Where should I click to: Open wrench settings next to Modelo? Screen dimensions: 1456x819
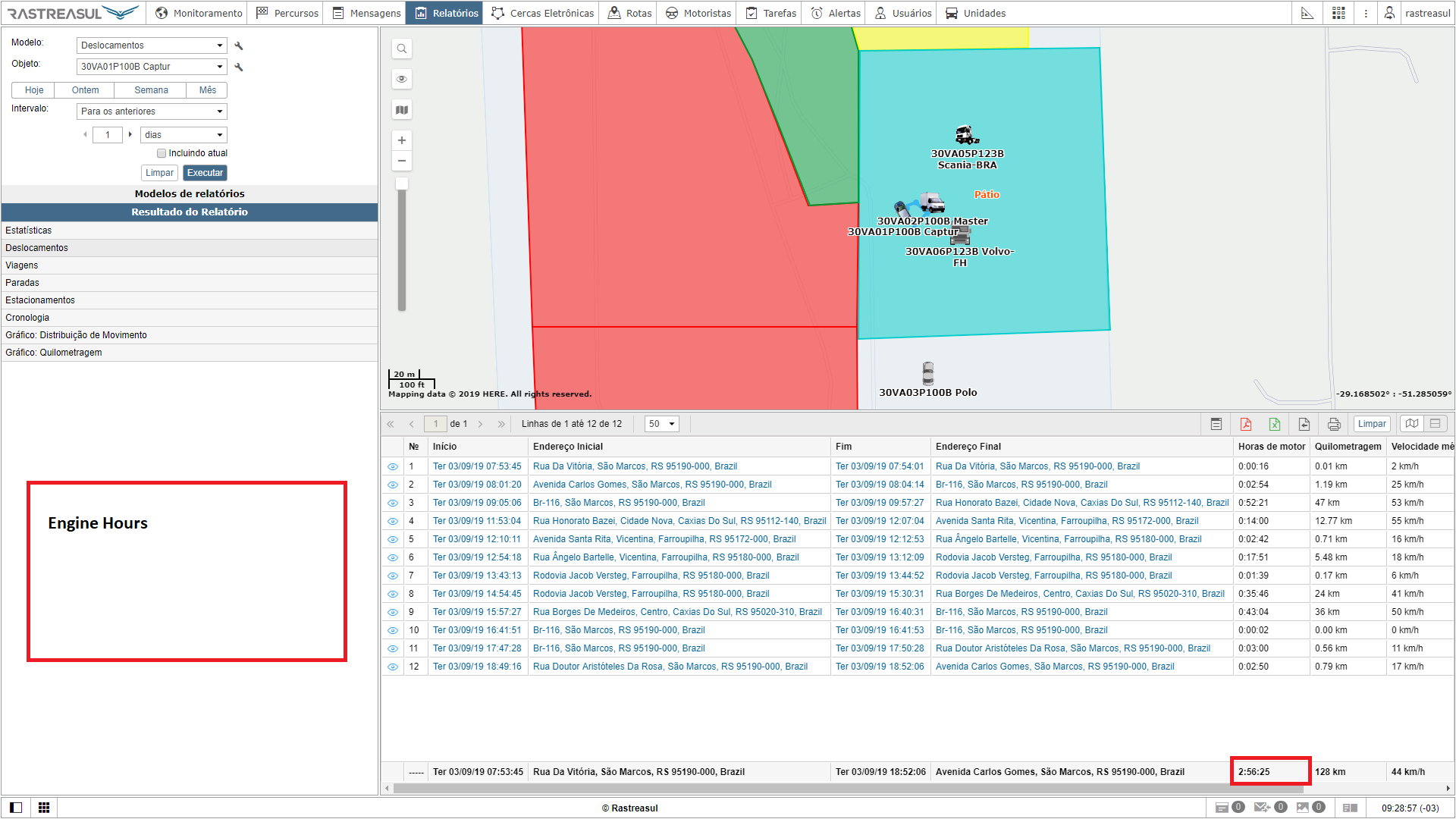pos(239,45)
